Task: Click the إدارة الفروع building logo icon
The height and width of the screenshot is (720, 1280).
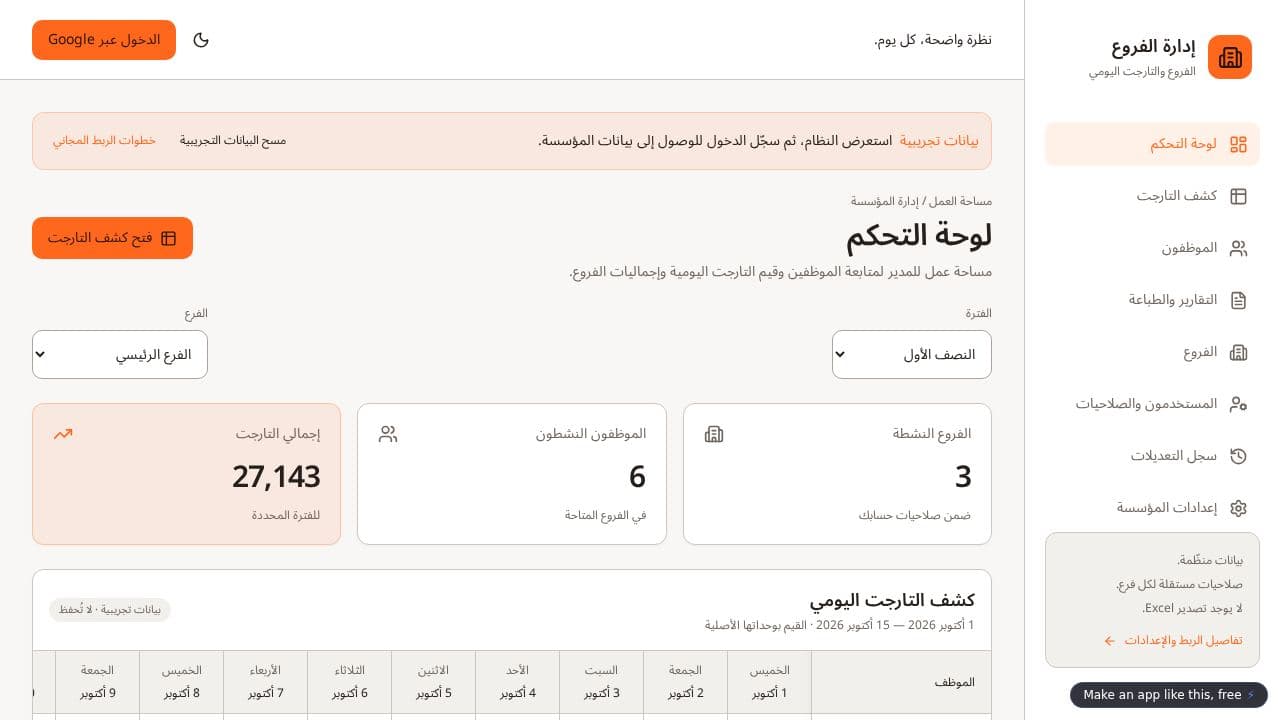Action: (x=1230, y=57)
